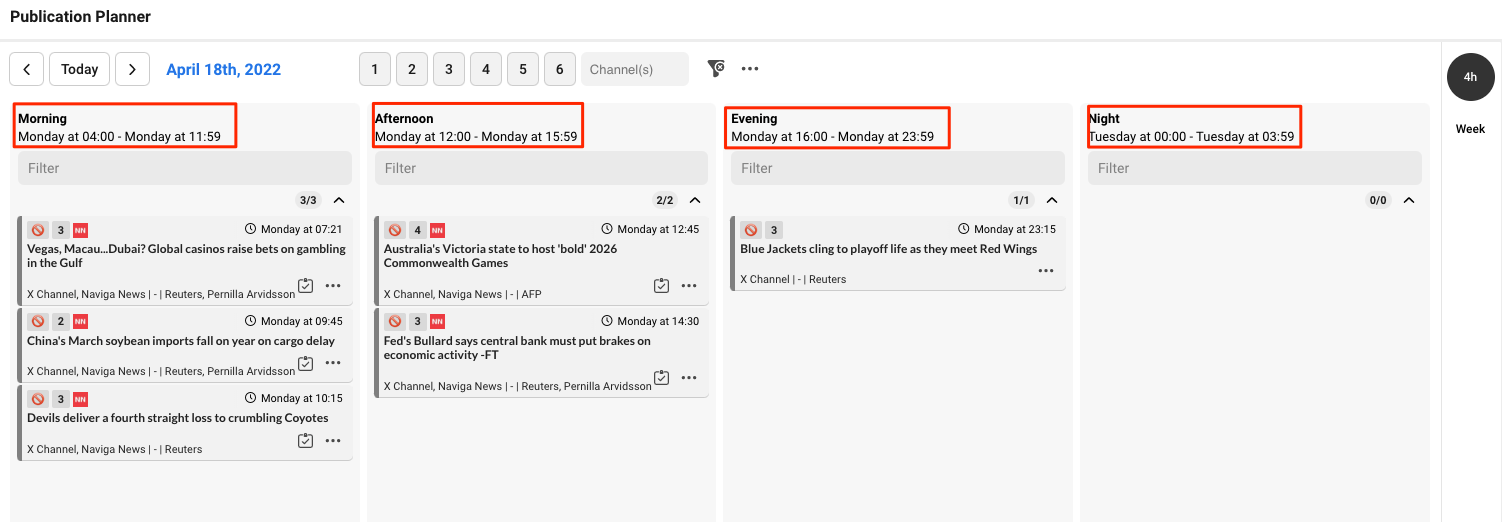This screenshot has width=1502, height=522.
Task: Toggle channel number 1 button
Action: coord(375,69)
